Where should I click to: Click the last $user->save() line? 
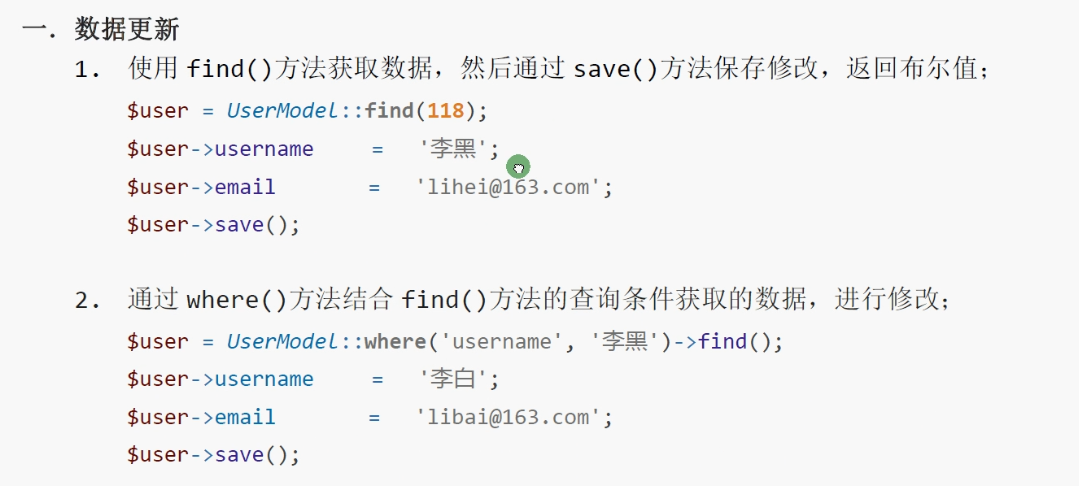213,455
